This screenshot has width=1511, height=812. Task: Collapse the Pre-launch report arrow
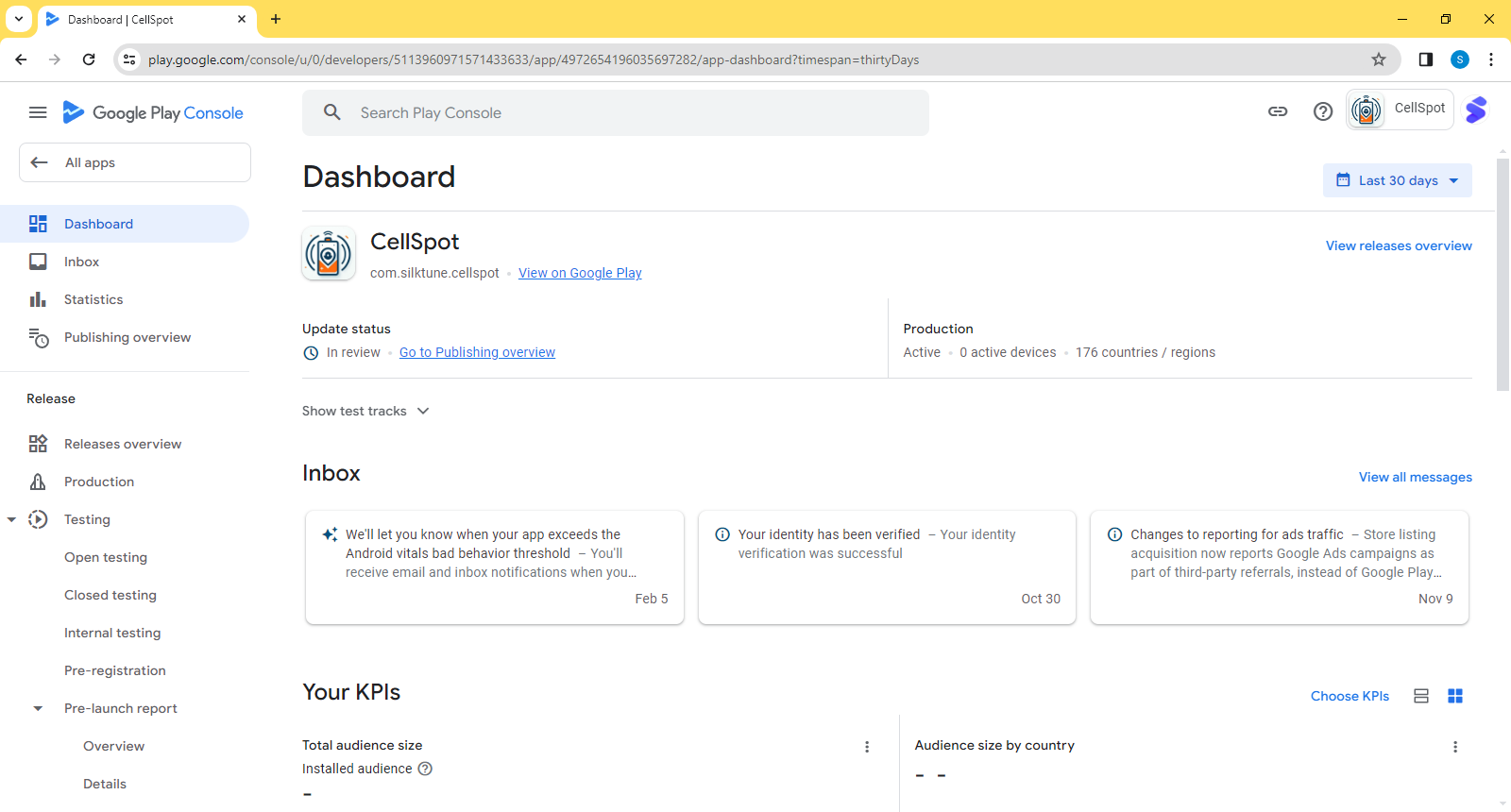pos(38,708)
